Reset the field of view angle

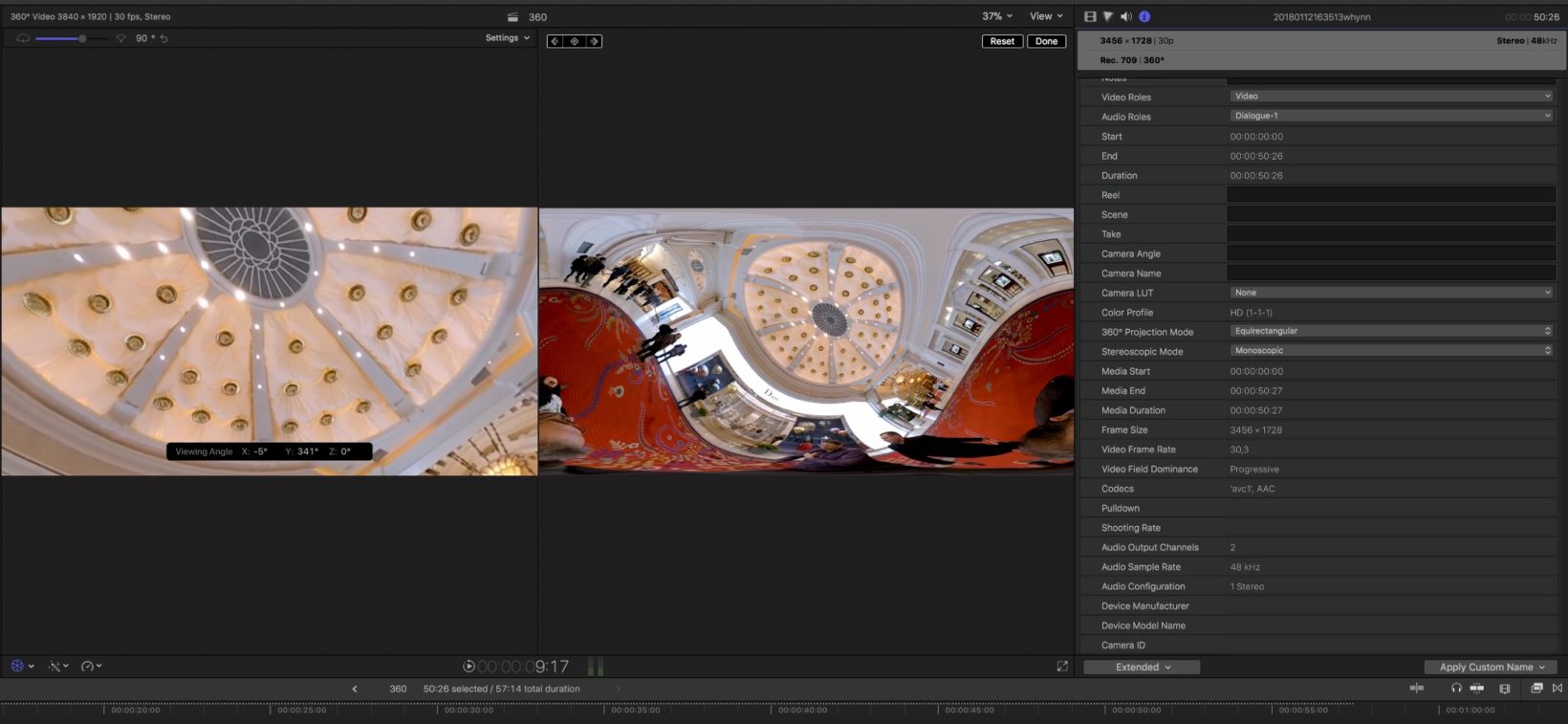click(163, 38)
